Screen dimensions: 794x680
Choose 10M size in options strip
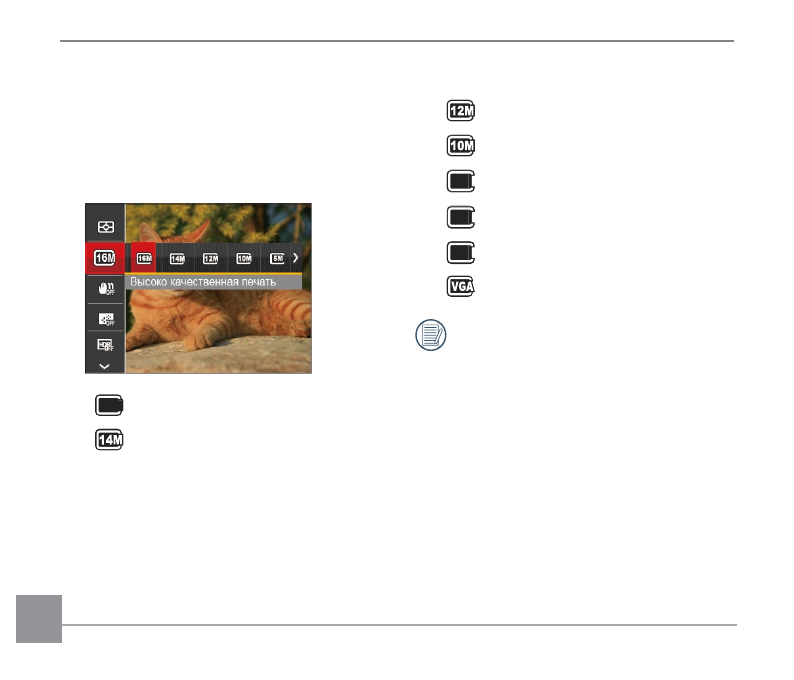coord(244,259)
